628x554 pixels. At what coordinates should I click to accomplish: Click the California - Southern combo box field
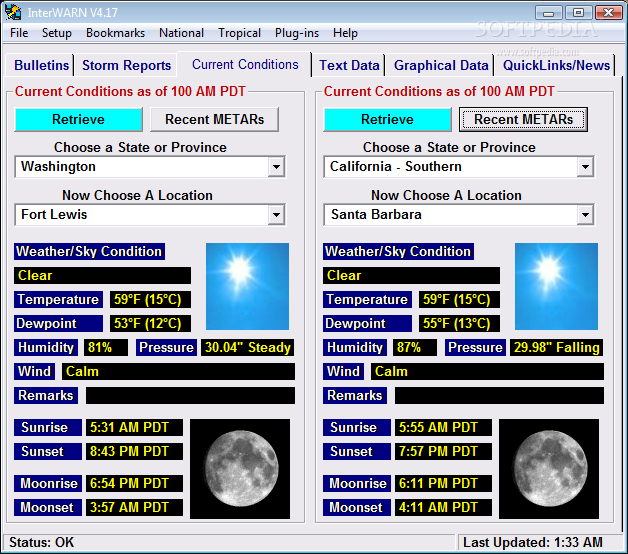click(x=459, y=167)
